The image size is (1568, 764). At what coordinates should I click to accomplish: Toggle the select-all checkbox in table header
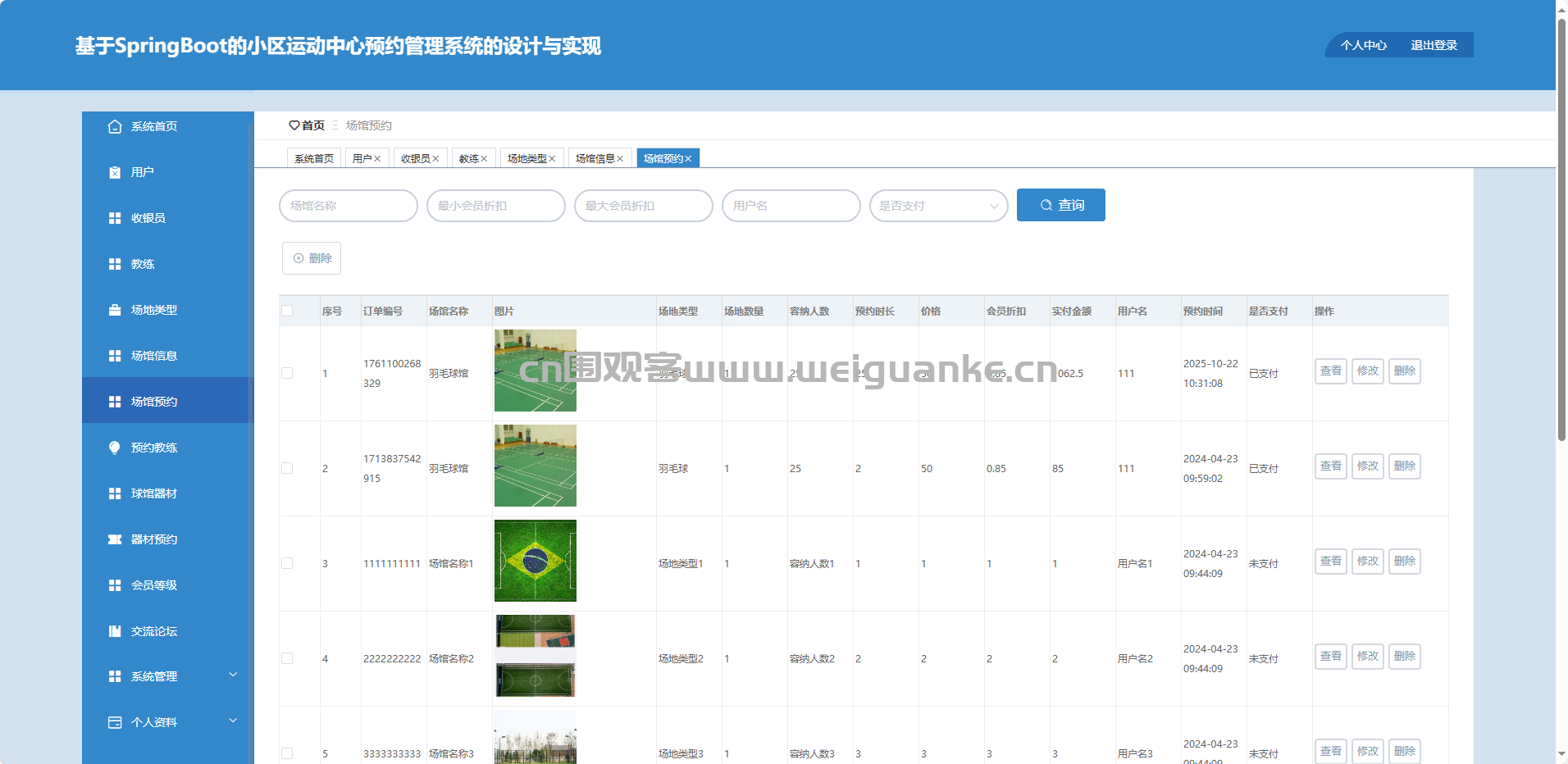(x=287, y=311)
